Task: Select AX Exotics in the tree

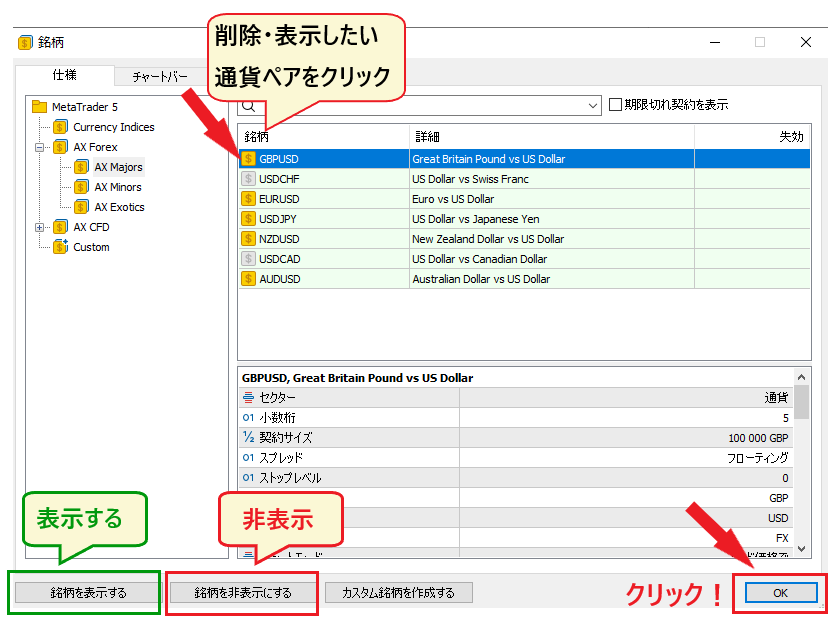Action: coord(119,207)
